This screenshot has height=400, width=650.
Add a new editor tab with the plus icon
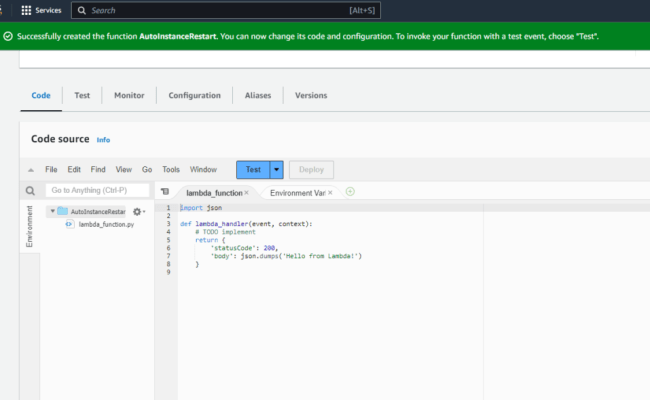(350, 192)
